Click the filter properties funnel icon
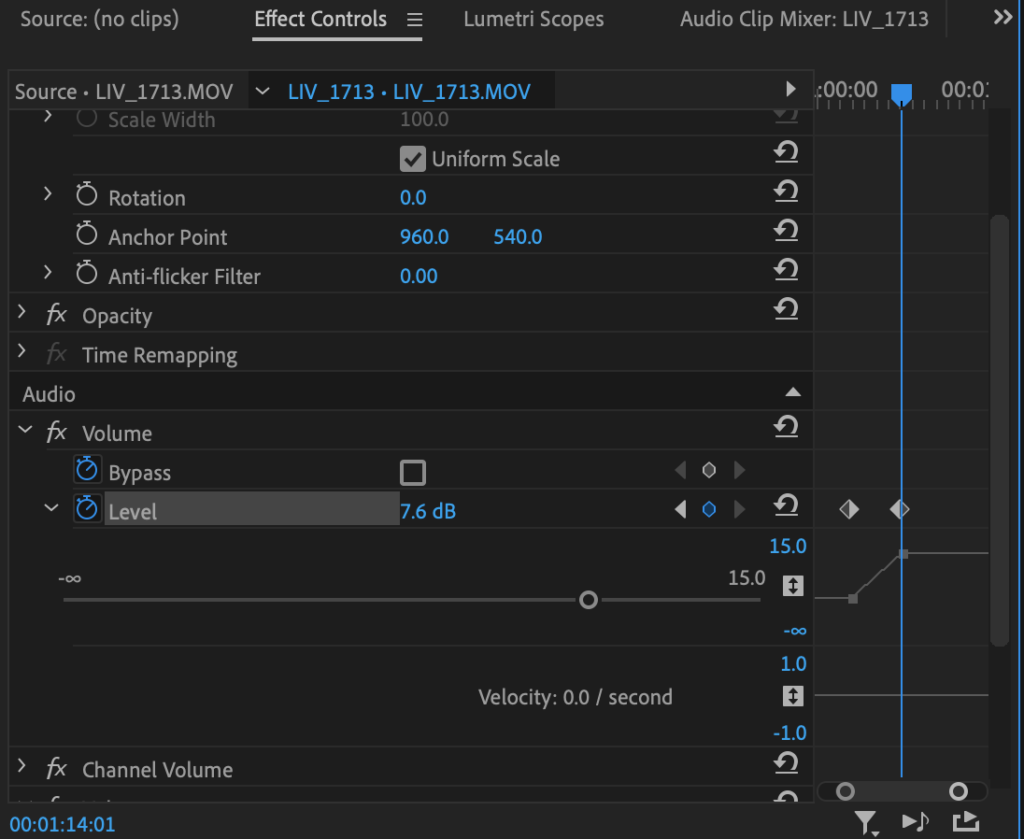Viewport: 1024px width, 839px height. click(866, 822)
